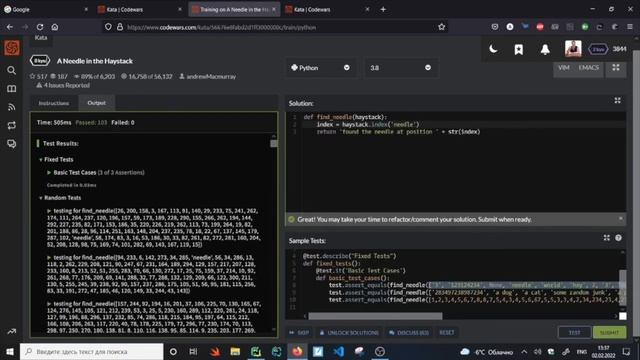Open the Firefox hamburger menu

[x=630, y=27]
